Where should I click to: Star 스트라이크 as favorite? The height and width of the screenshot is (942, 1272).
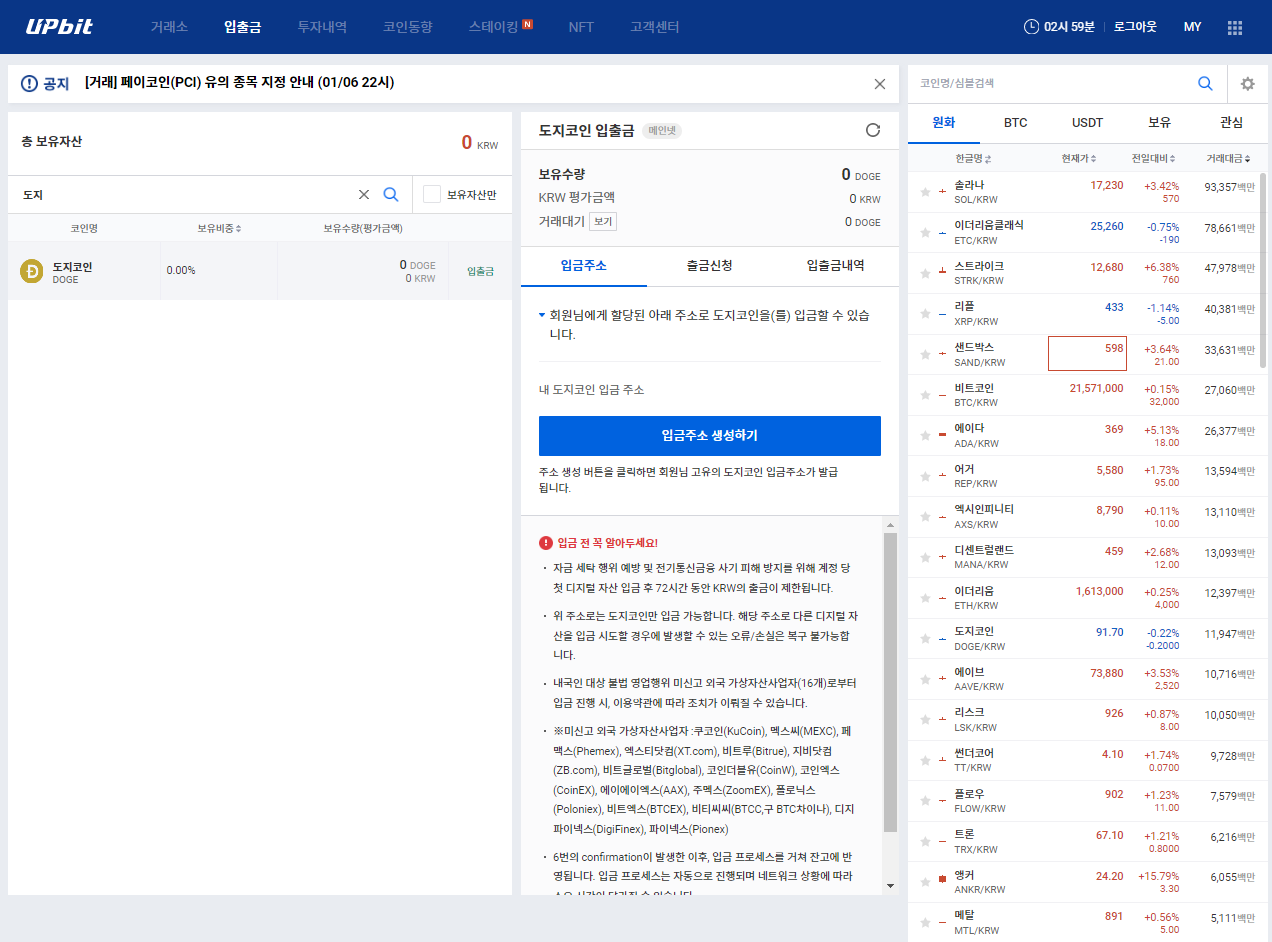925,273
